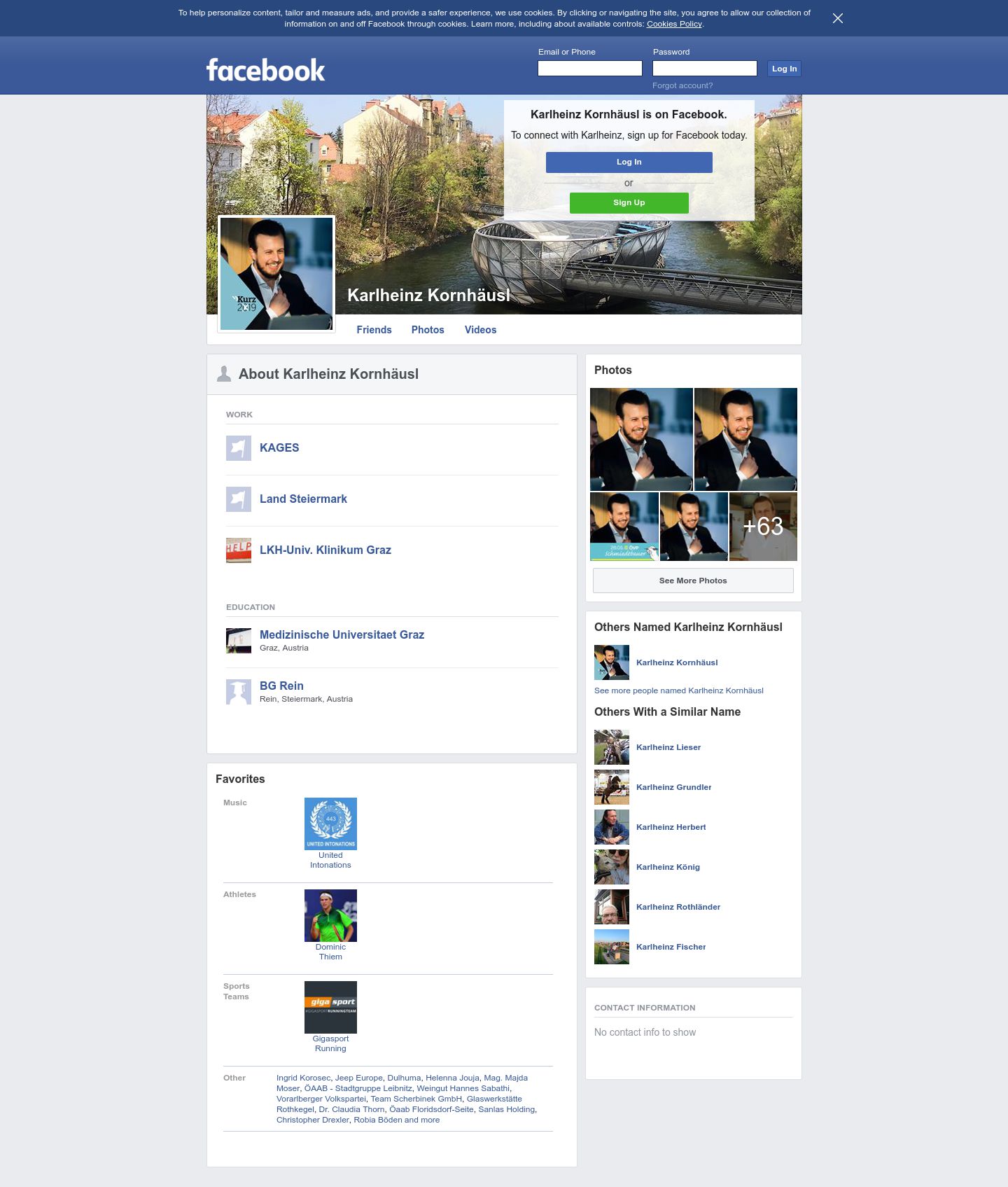The width and height of the screenshot is (1008, 1187).
Task: Click the KAGES flag icon
Action: [x=239, y=448]
